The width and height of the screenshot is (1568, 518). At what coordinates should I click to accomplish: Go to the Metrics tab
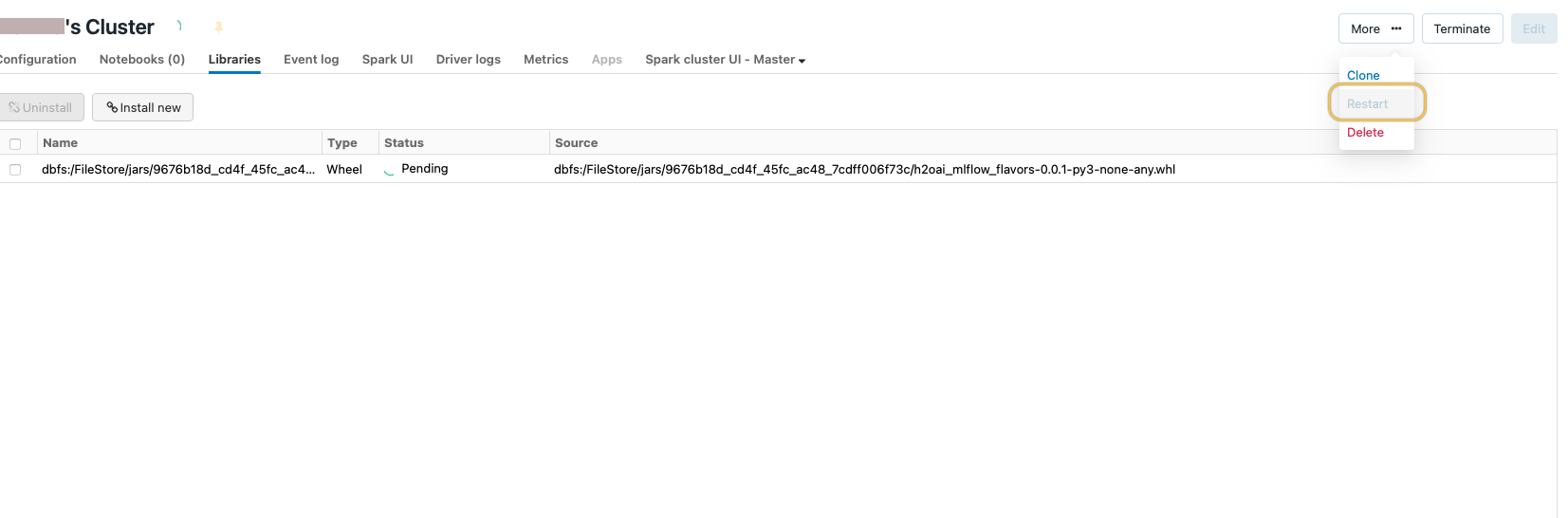tap(545, 60)
